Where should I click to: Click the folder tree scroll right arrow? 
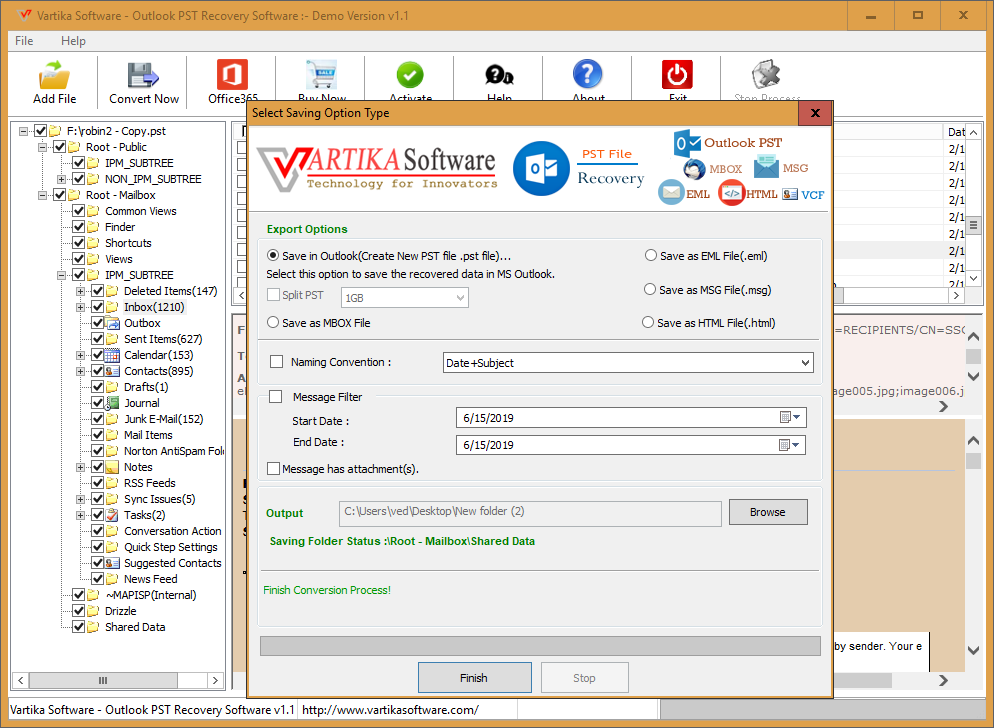(x=215, y=680)
